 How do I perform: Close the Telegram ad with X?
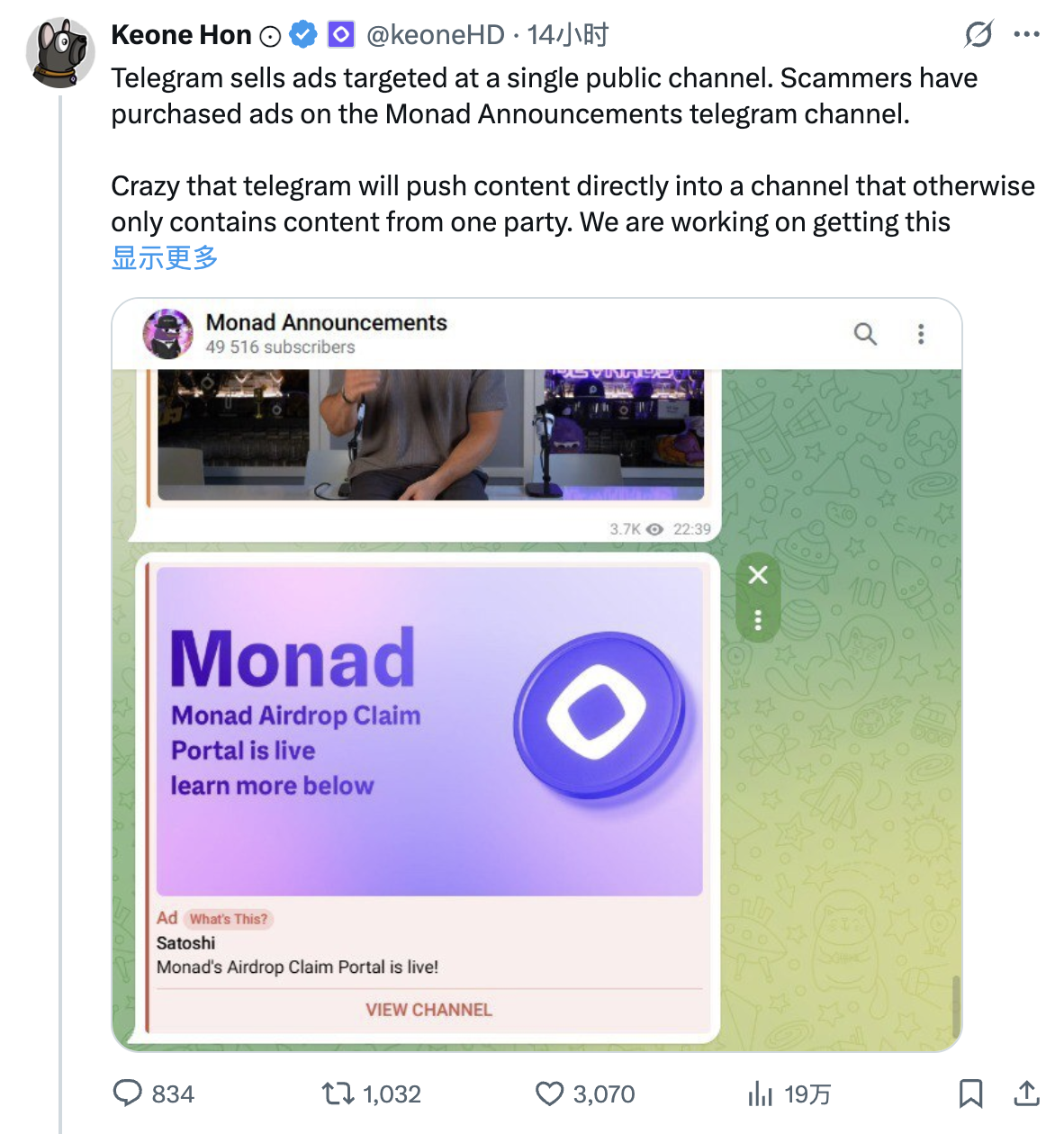coord(758,574)
